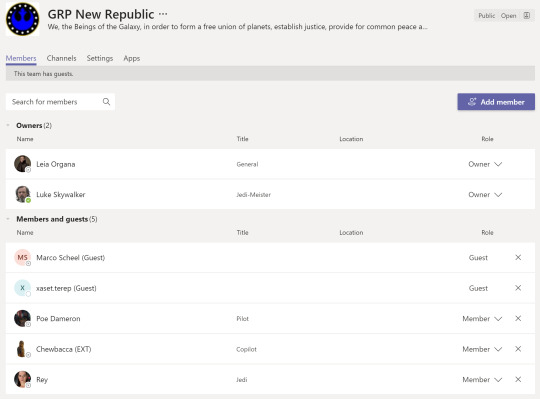The height and width of the screenshot is (399, 540).
Task: Click the GRP New Republic team title
Action: coord(101,14)
